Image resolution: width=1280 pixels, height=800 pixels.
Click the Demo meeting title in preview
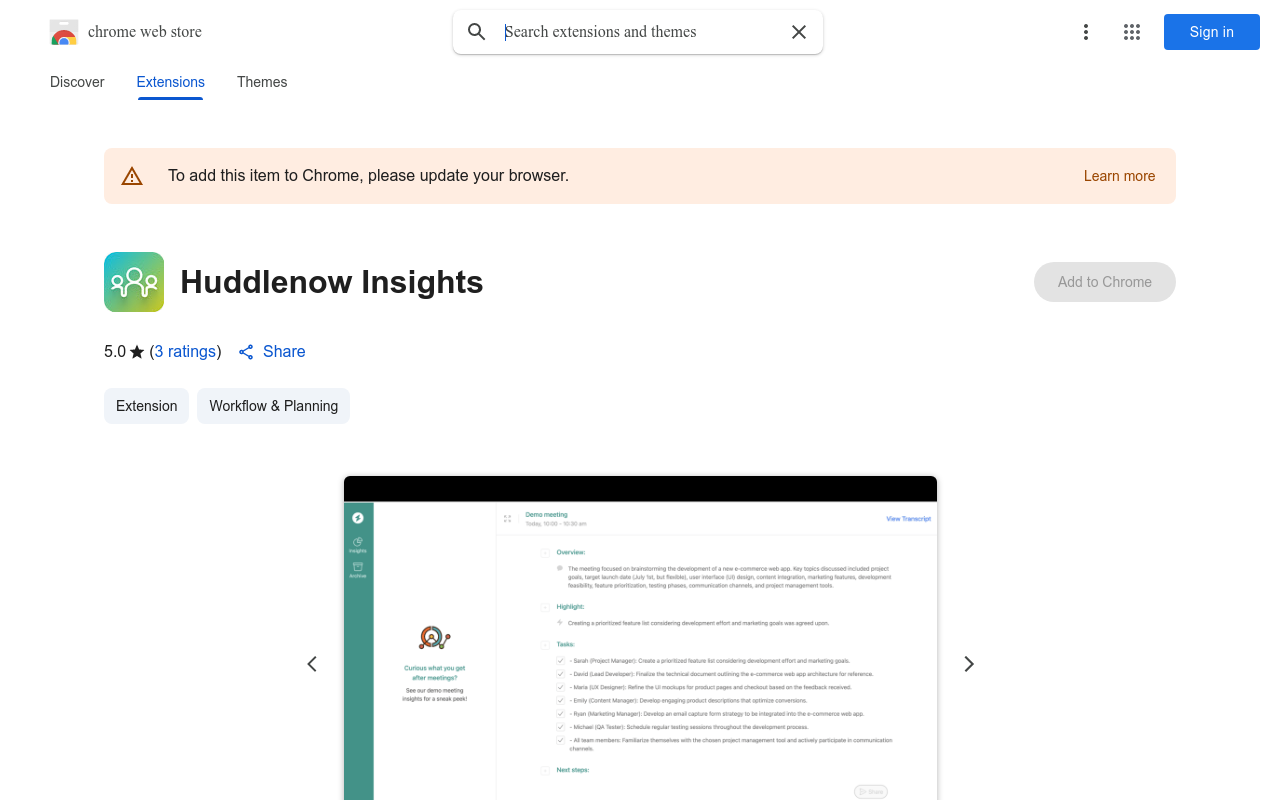pyautogui.click(x=546, y=515)
